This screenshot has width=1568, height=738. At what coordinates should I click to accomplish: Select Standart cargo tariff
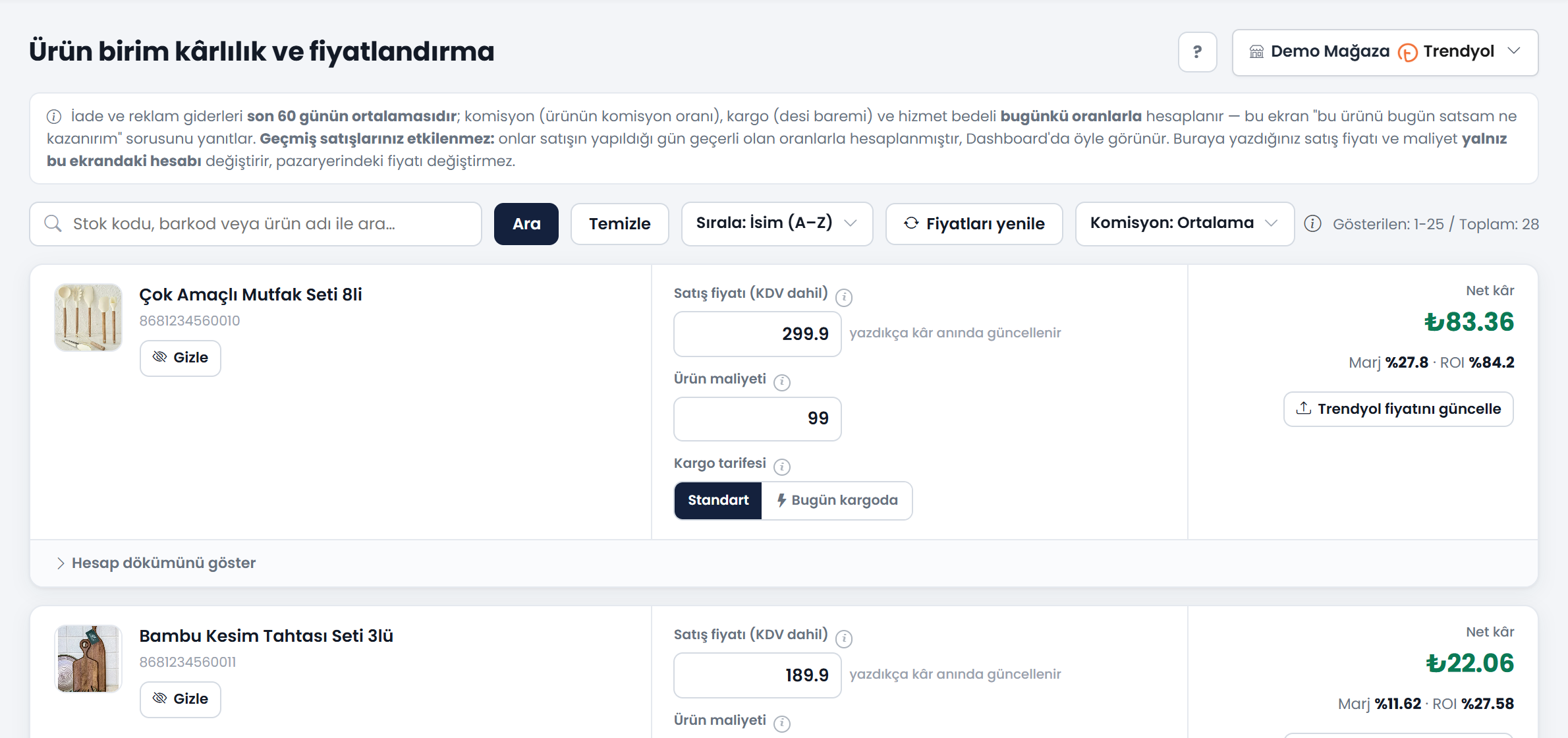(x=718, y=501)
